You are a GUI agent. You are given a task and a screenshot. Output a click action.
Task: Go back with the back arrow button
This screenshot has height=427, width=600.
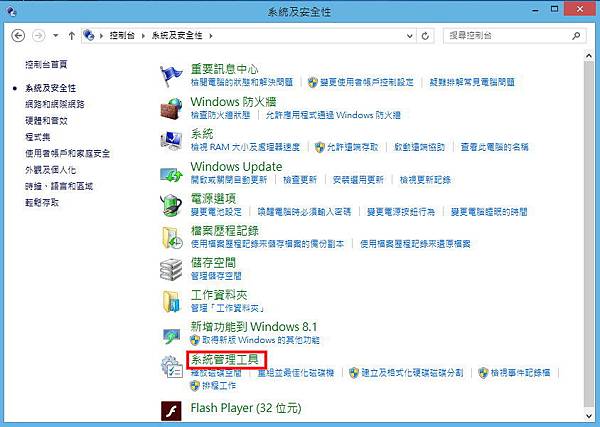point(18,36)
